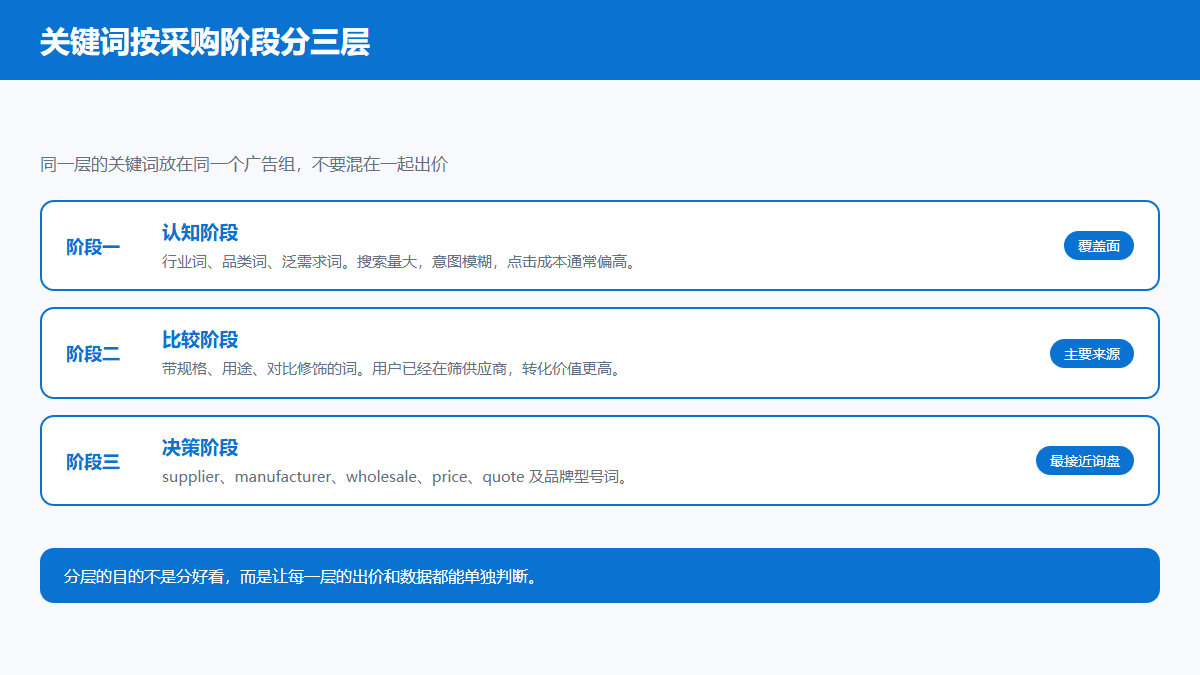Click the footer note 分层的目的不是分好看
1200x675 pixels.
[600, 576]
